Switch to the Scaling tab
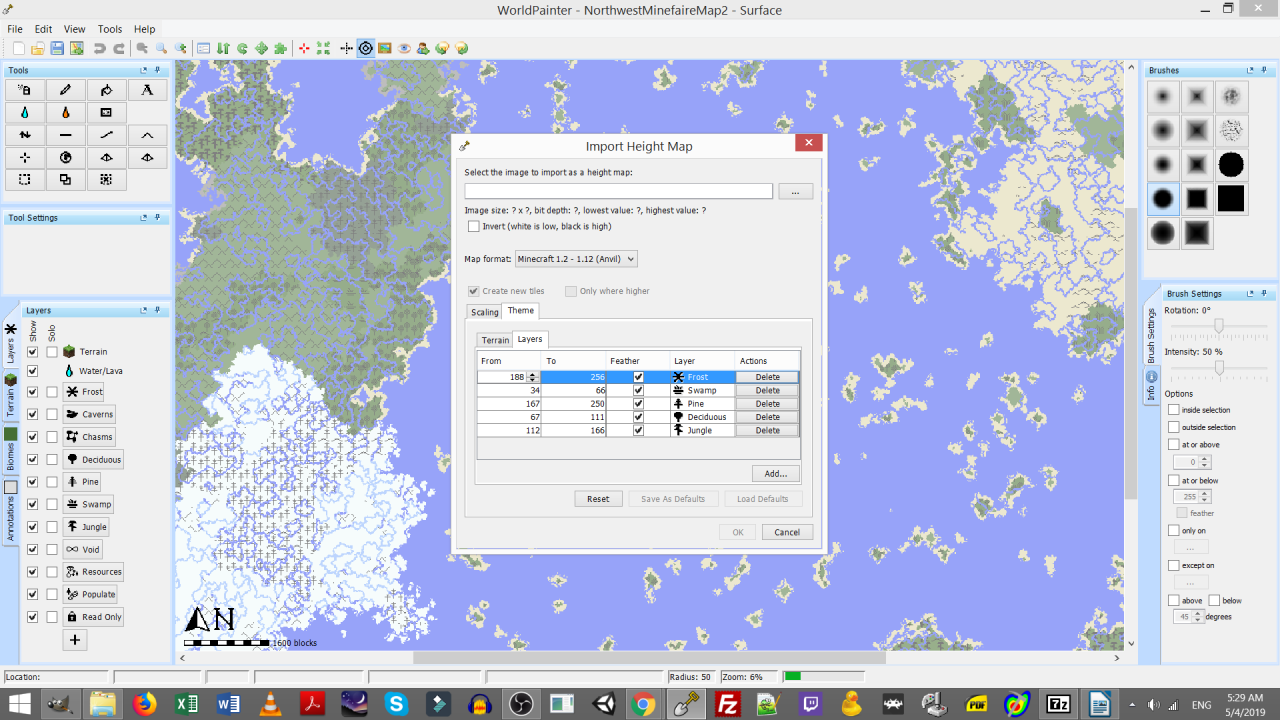The width and height of the screenshot is (1280, 720). 484,312
